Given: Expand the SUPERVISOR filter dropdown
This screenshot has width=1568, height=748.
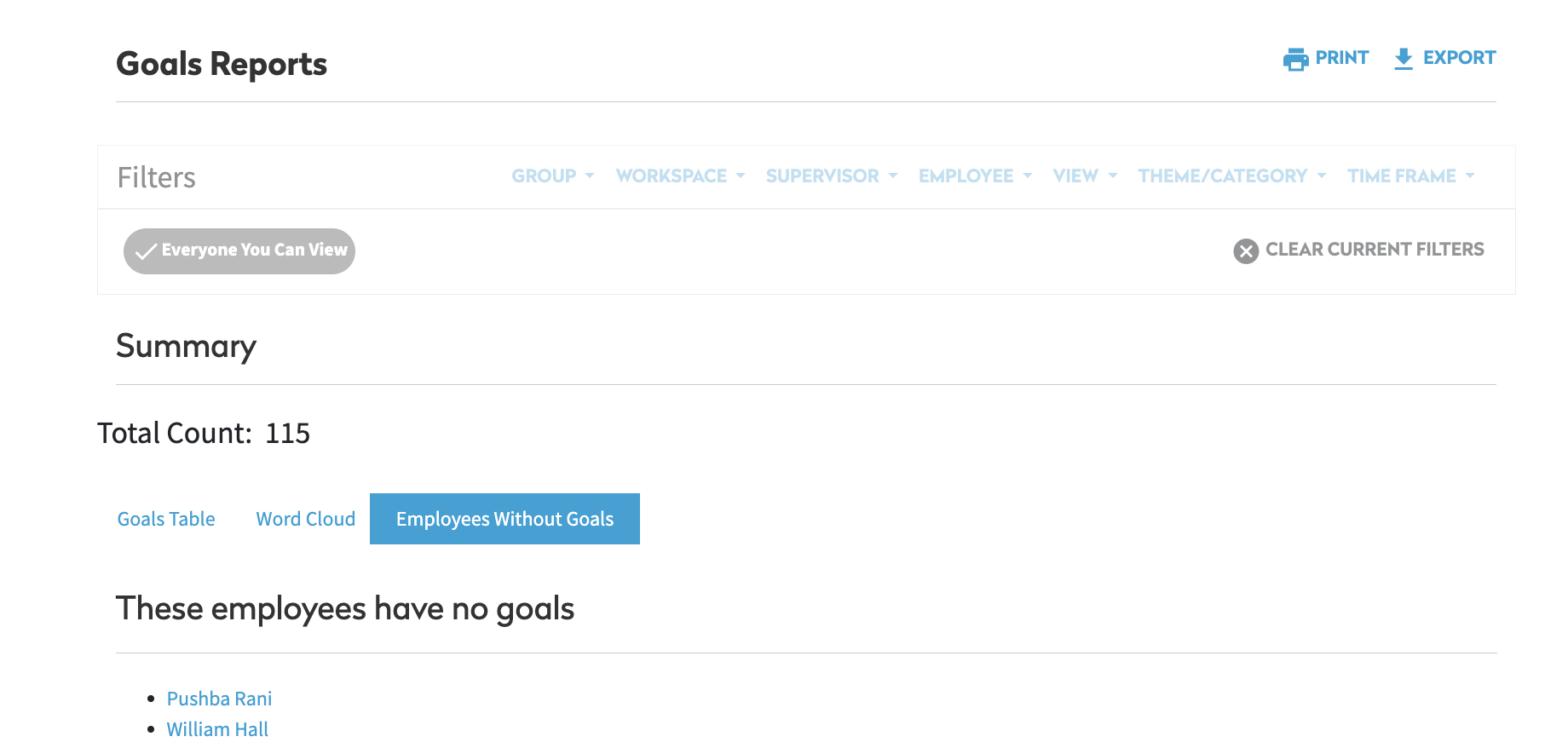Looking at the screenshot, I should pyautogui.click(x=832, y=175).
